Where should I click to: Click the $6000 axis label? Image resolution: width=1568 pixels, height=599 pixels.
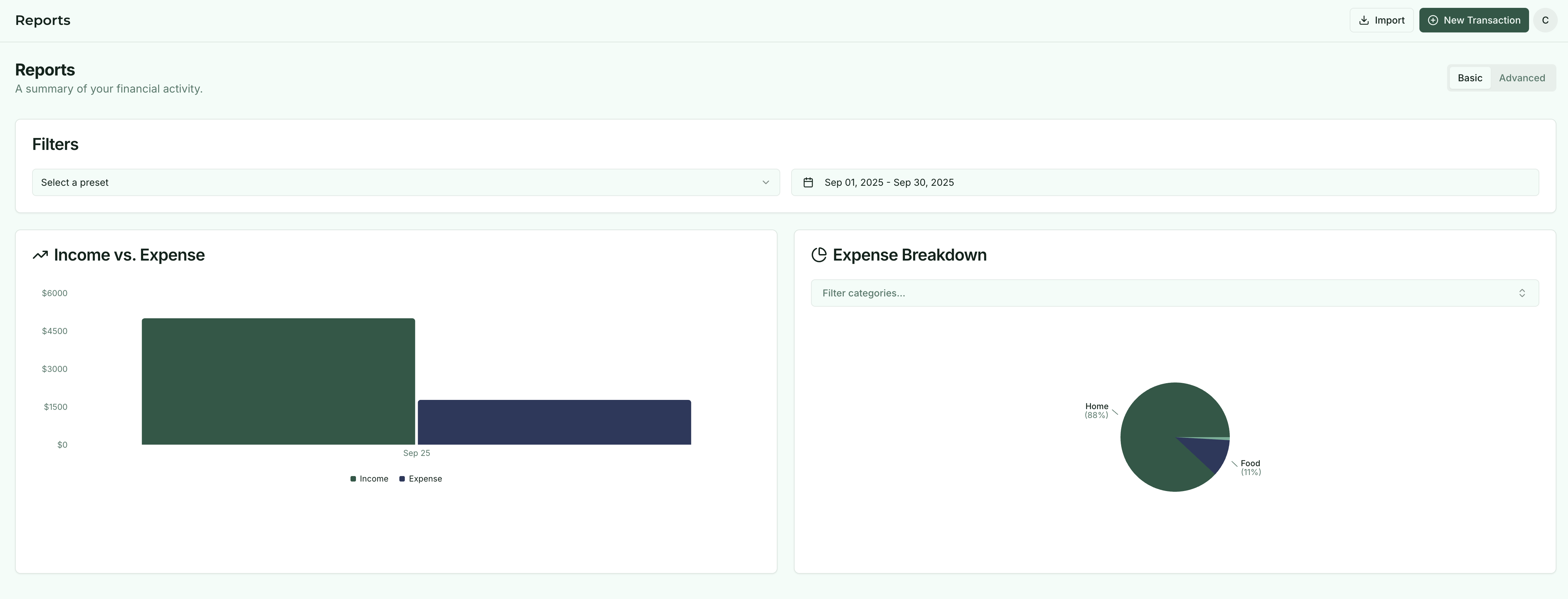54,293
